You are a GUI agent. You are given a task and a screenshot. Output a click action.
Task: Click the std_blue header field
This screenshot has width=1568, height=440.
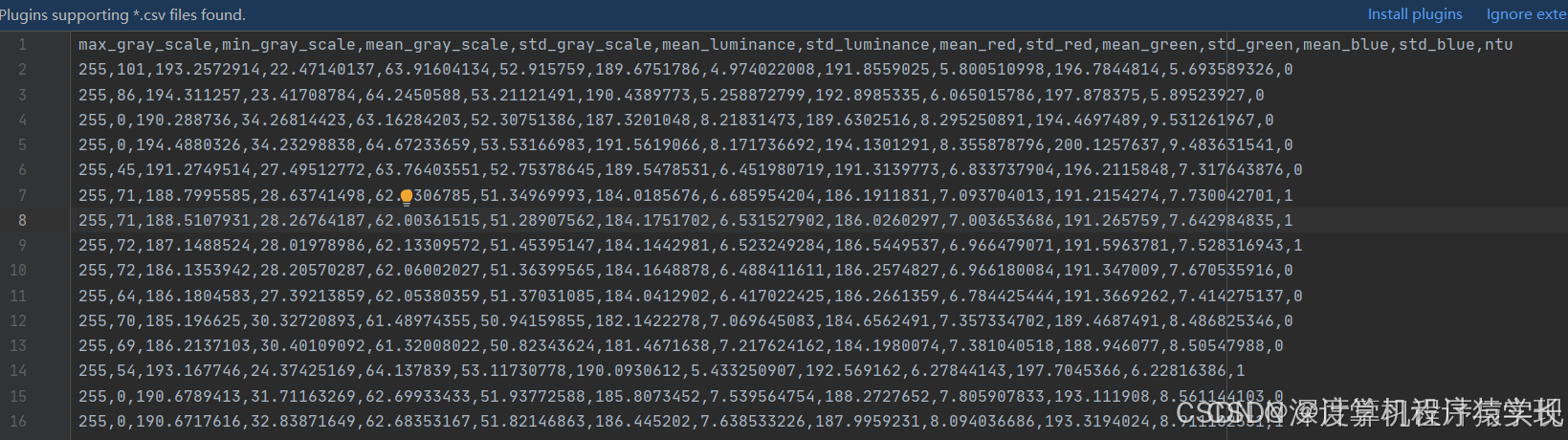[x=1437, y=45]
